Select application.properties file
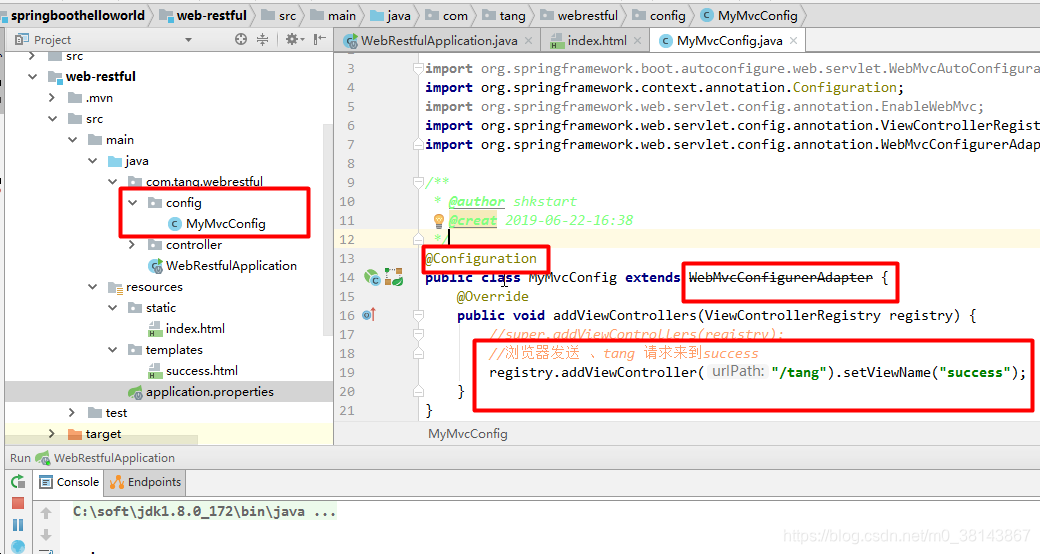The width and height of the screenshot is (1040, 554). point(210,392)
